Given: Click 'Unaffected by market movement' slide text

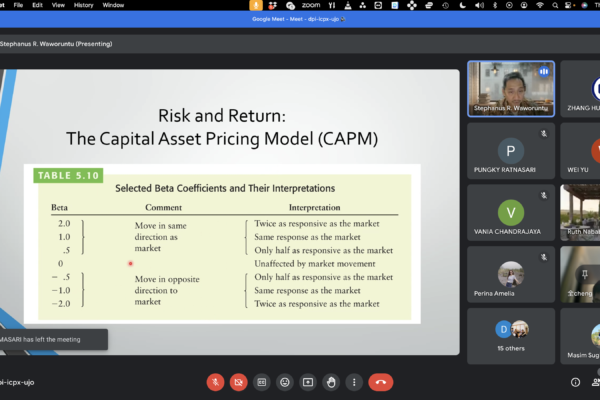Looking at the screenshot, I should pyautogui.click(x=315, y=264).
